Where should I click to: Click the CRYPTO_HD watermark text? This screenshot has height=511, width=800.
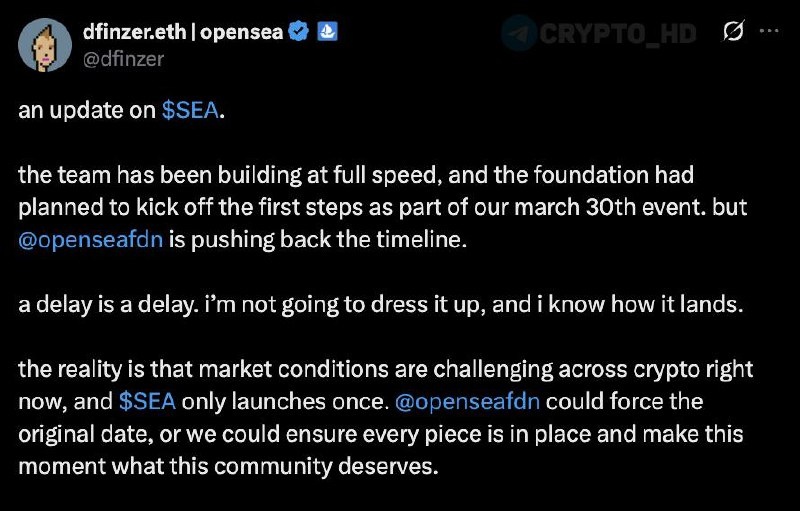pos(618,34)
